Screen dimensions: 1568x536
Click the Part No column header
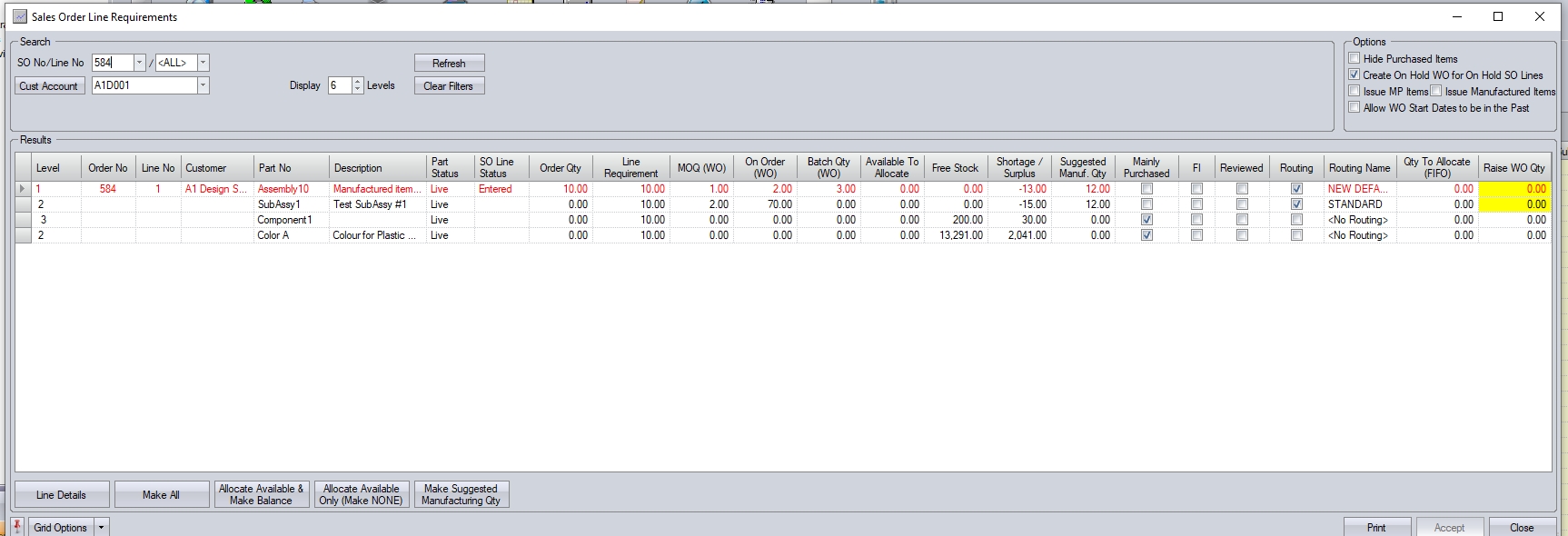tap(291, 167)
